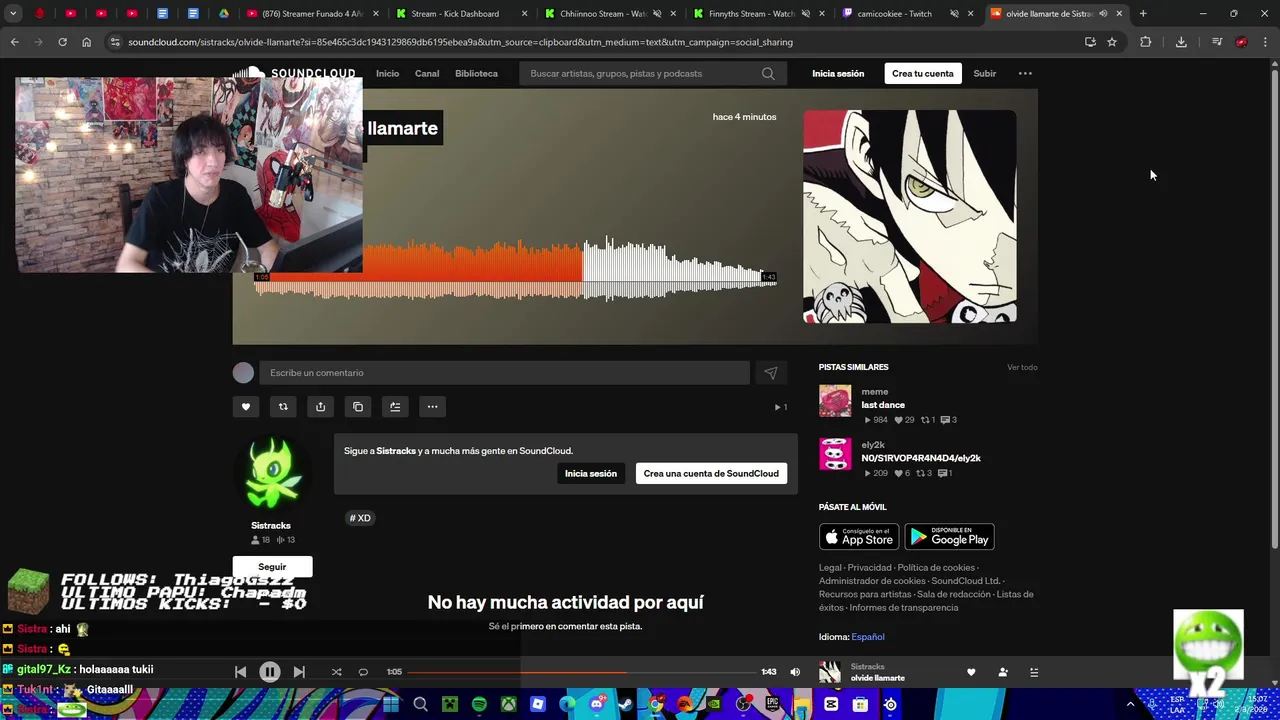Viewport: 1280px width, 720px height.
Task: Open last dance track thumbnail
Action: click(835, 401)
